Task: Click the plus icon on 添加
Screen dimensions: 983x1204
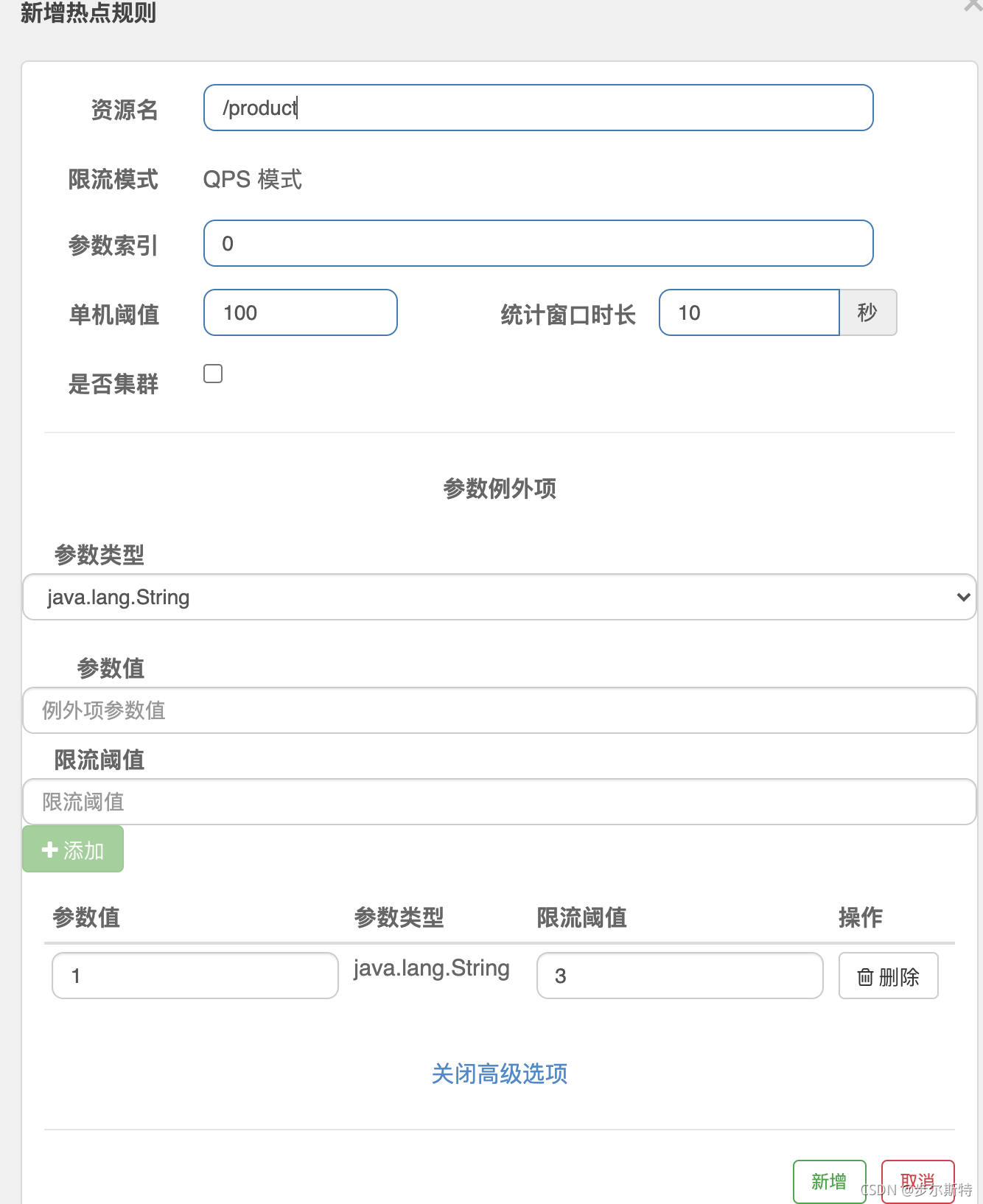Action: [49, 850]
